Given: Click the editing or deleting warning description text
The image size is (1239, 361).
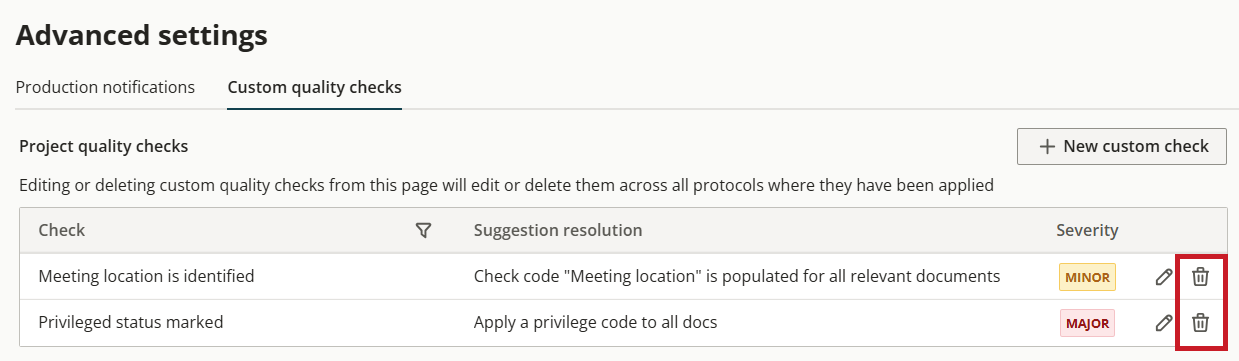Looking at the screenshot, I should 506,185.
